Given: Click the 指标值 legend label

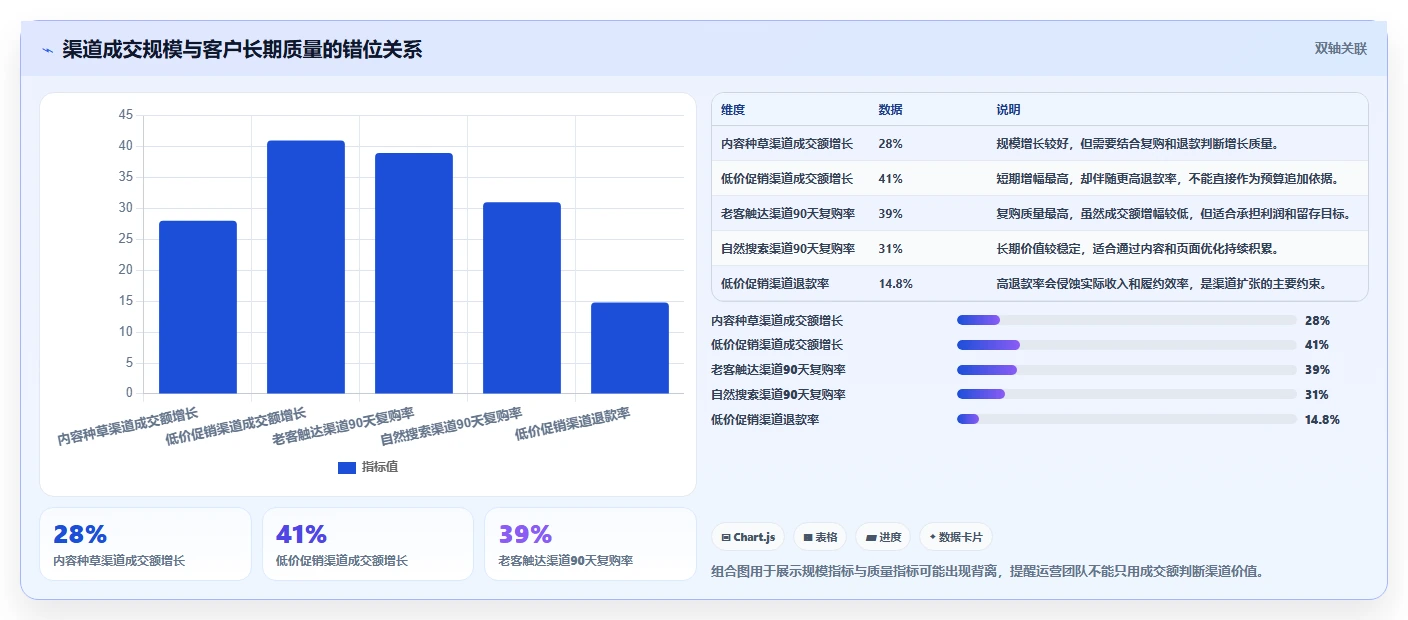Looking at the screenshot, I should (380, 467).
